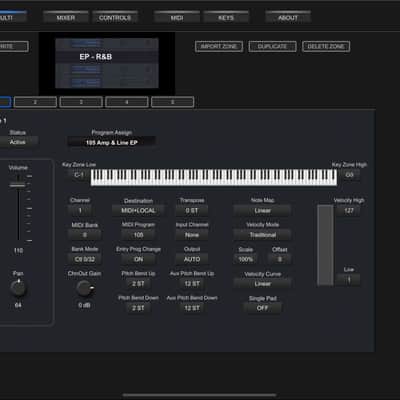Open Program Assign 105 Amp & Line EP

point(112,142)
